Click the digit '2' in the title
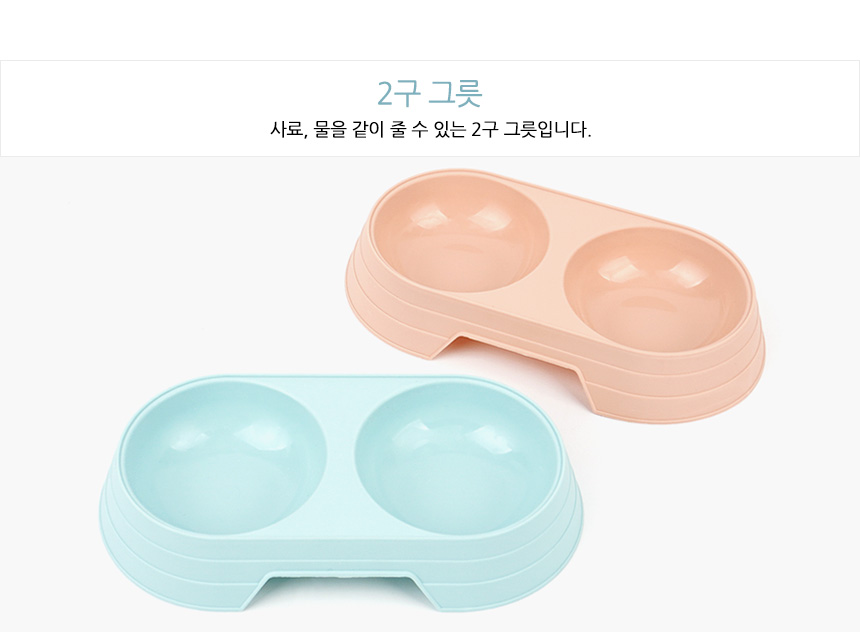The height and width of the screenshot is (632, 860). coord(386,94)
